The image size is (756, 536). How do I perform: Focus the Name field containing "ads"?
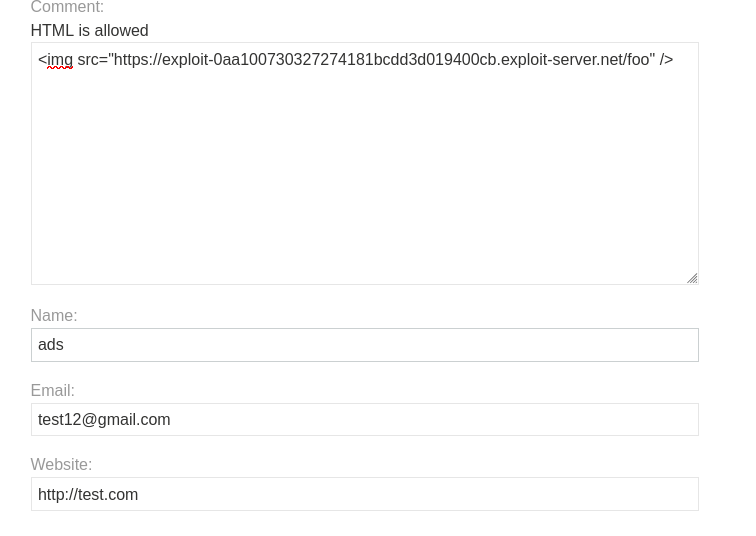tap(364, 345)
